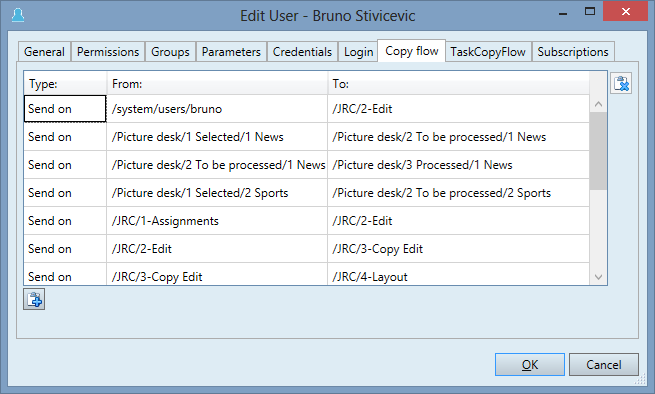Screen dimensions: 655x394
Task: Minimize the Edit User window
Action: click(x=563, y=13)
